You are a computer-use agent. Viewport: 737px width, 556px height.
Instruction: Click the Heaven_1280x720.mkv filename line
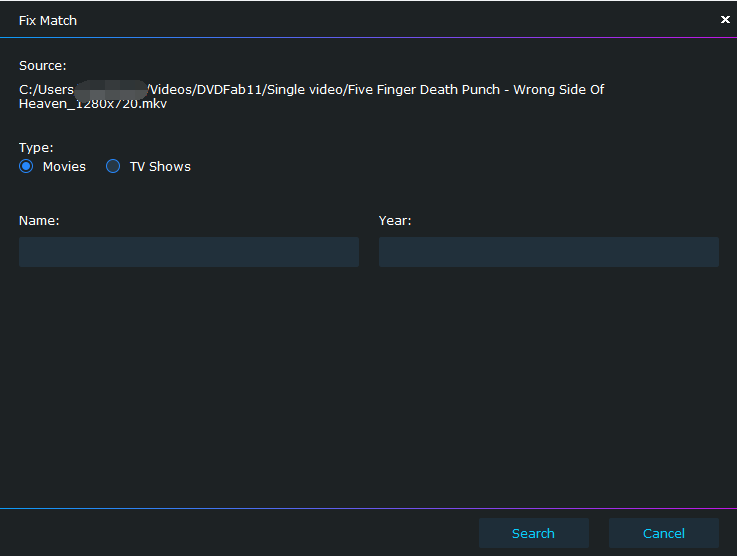tap(93, 104)
